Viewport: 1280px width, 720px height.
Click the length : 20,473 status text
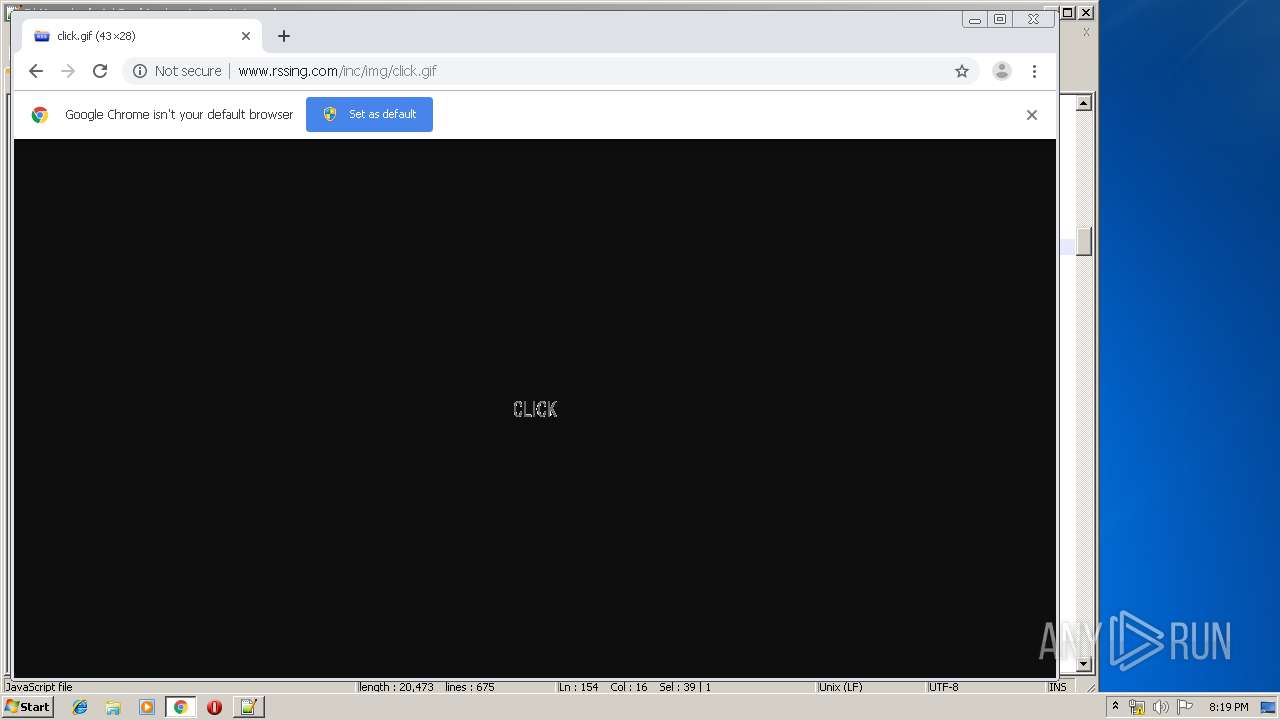click(396, 687)
